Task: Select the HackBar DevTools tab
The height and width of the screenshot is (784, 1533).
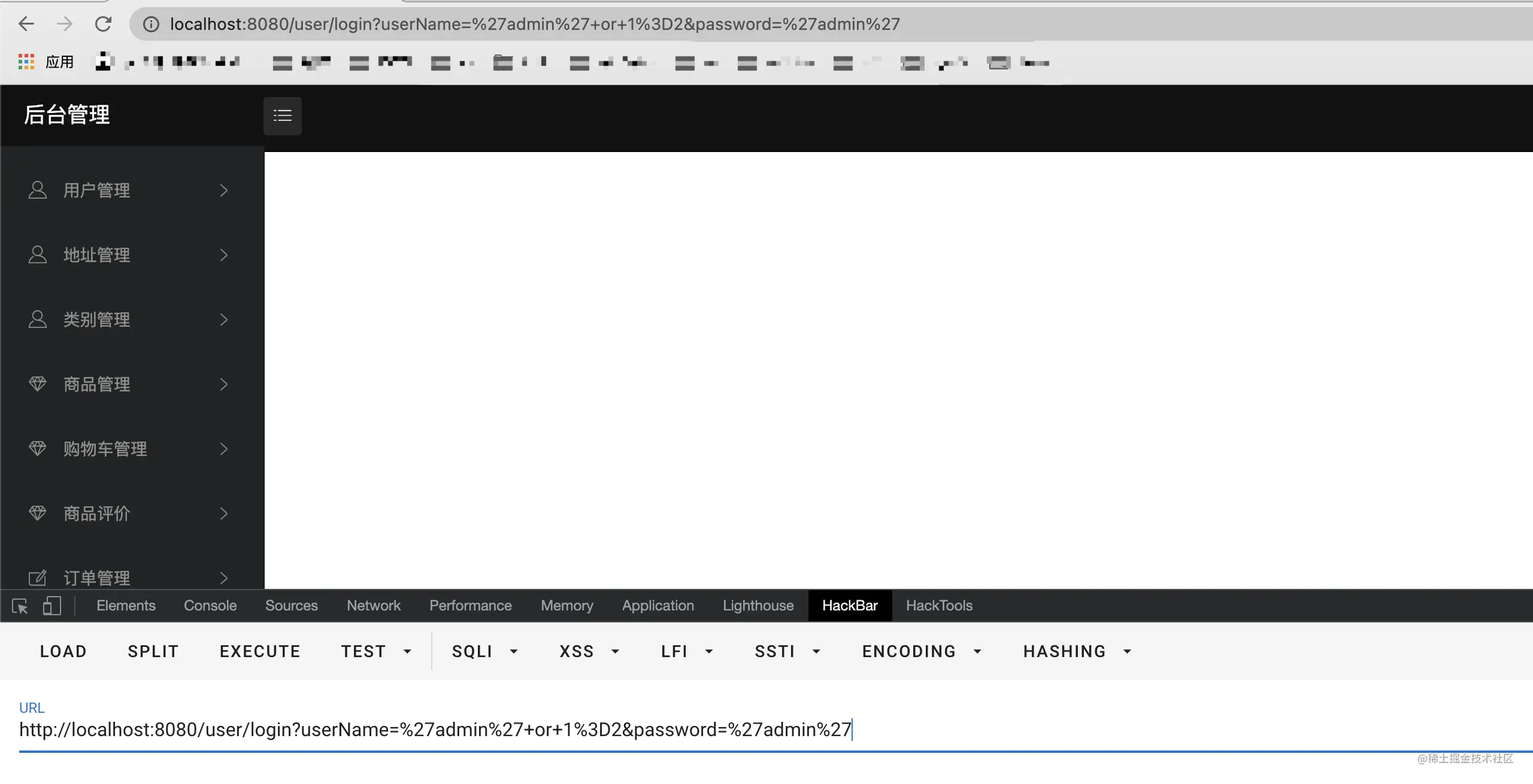Action: 850,606
